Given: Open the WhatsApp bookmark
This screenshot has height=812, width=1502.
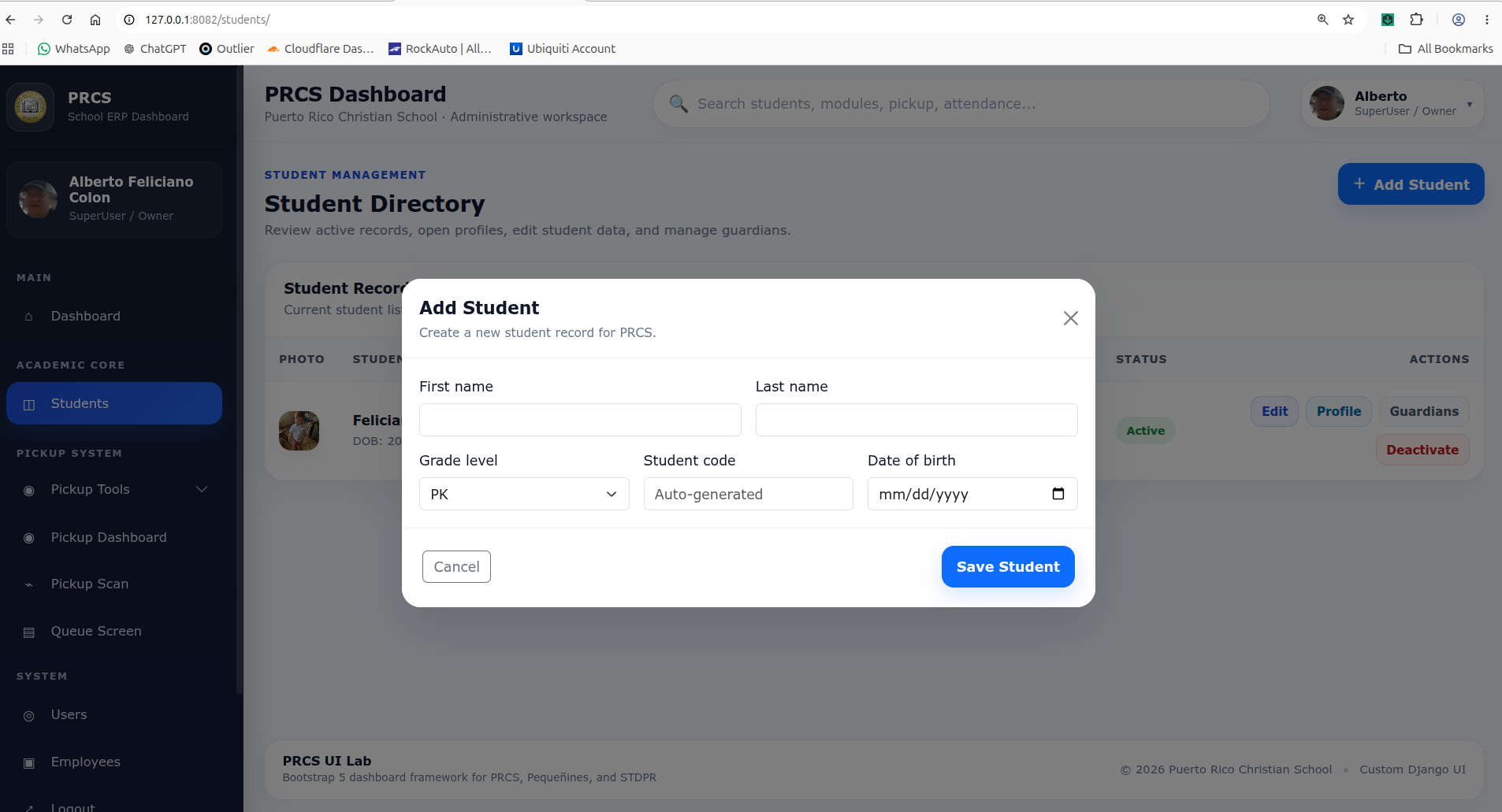Looking at the screenshot, I should click(x=74, y=49).
